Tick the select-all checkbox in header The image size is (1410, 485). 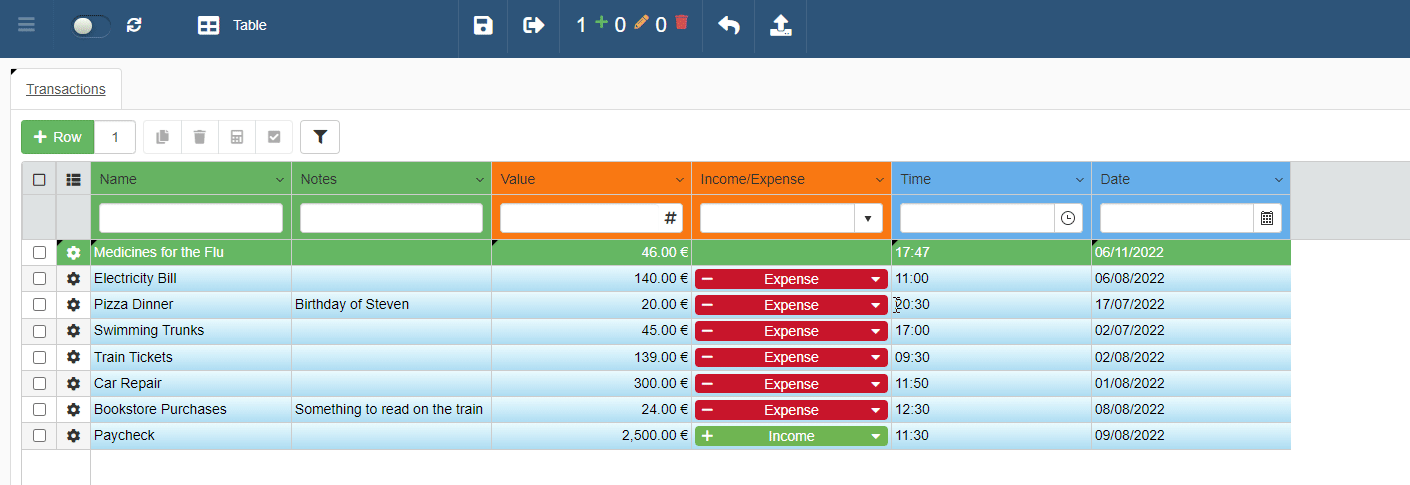click(39, 180)
